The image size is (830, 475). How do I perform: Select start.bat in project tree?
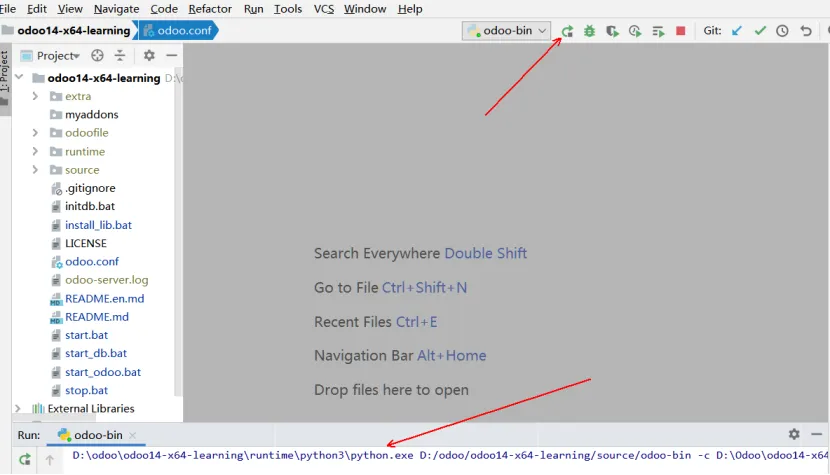[x=86, y=335]
